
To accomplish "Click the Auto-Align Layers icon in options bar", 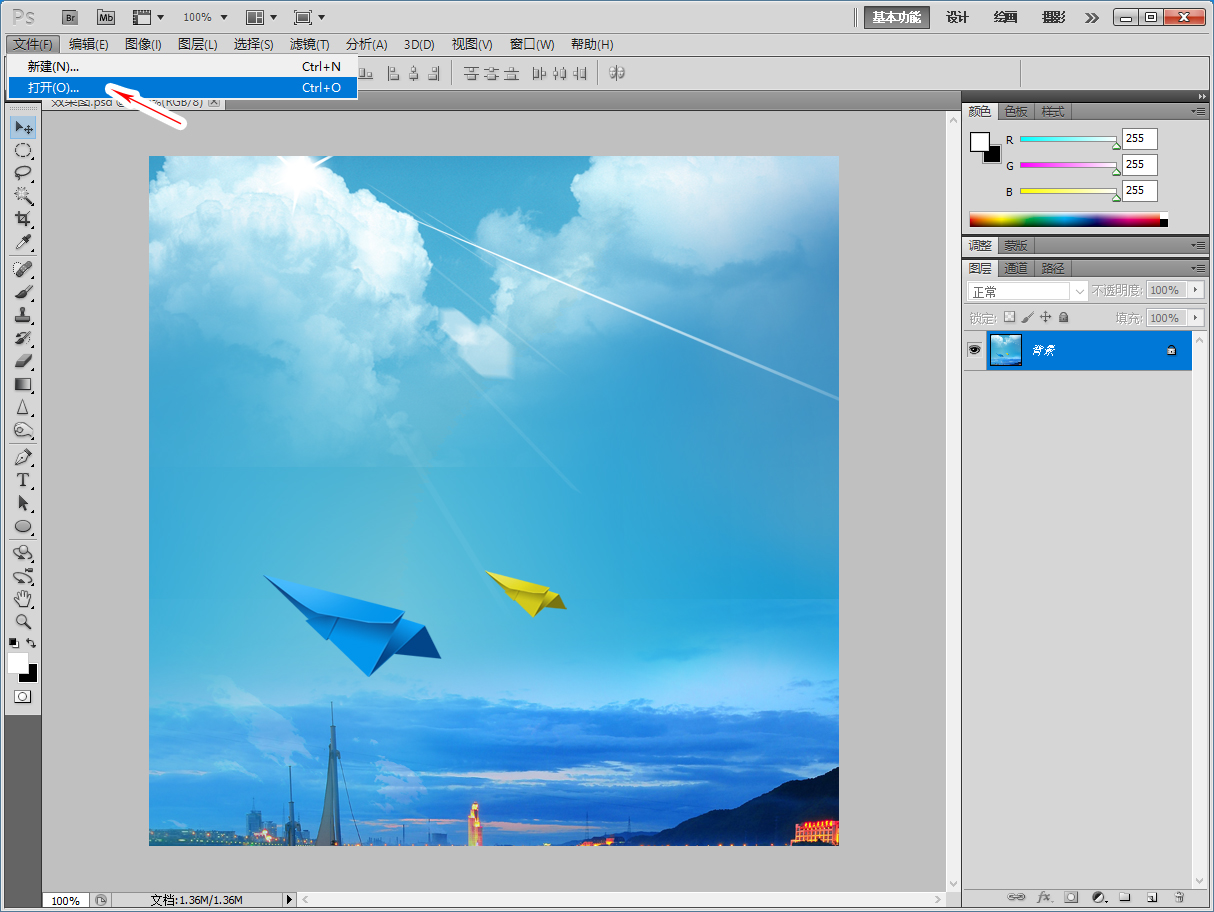I will [x=617, y=73].
